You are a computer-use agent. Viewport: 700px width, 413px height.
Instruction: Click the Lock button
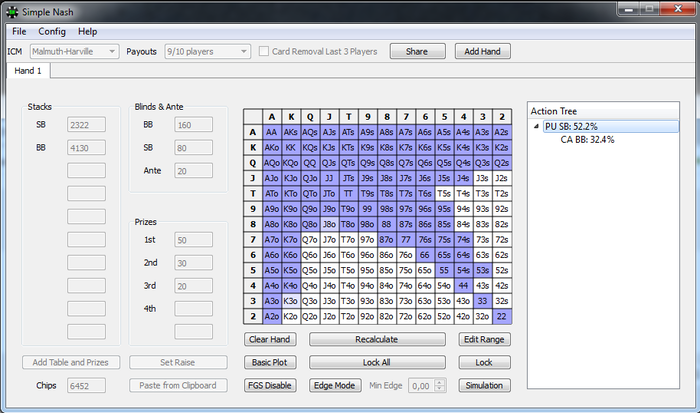(x=484, y=362)
